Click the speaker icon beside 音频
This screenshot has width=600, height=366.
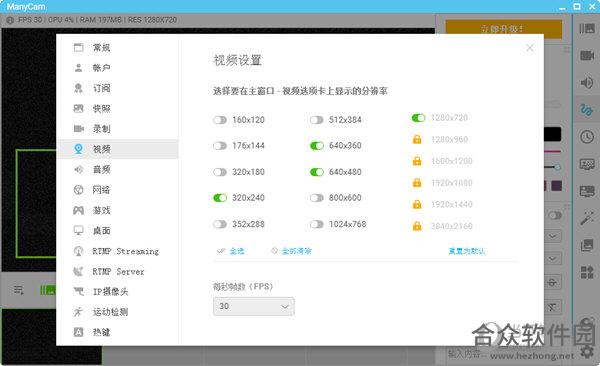point(78,169)
